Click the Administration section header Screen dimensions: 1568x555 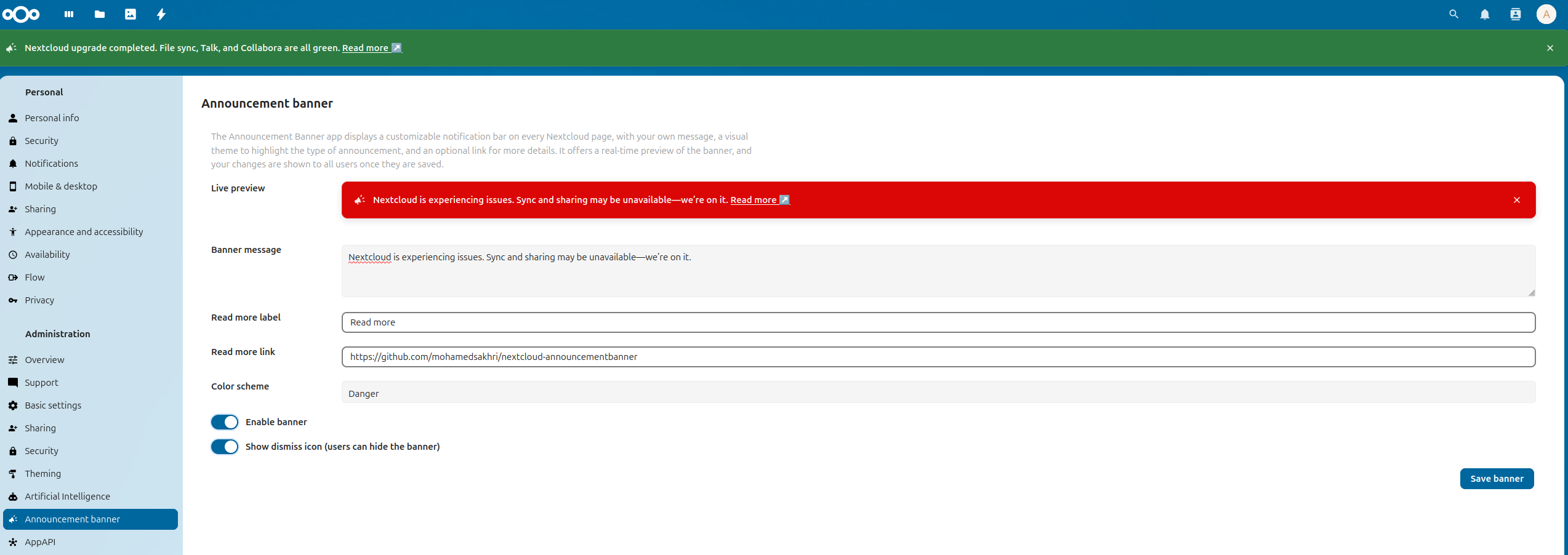coord(58,334)
